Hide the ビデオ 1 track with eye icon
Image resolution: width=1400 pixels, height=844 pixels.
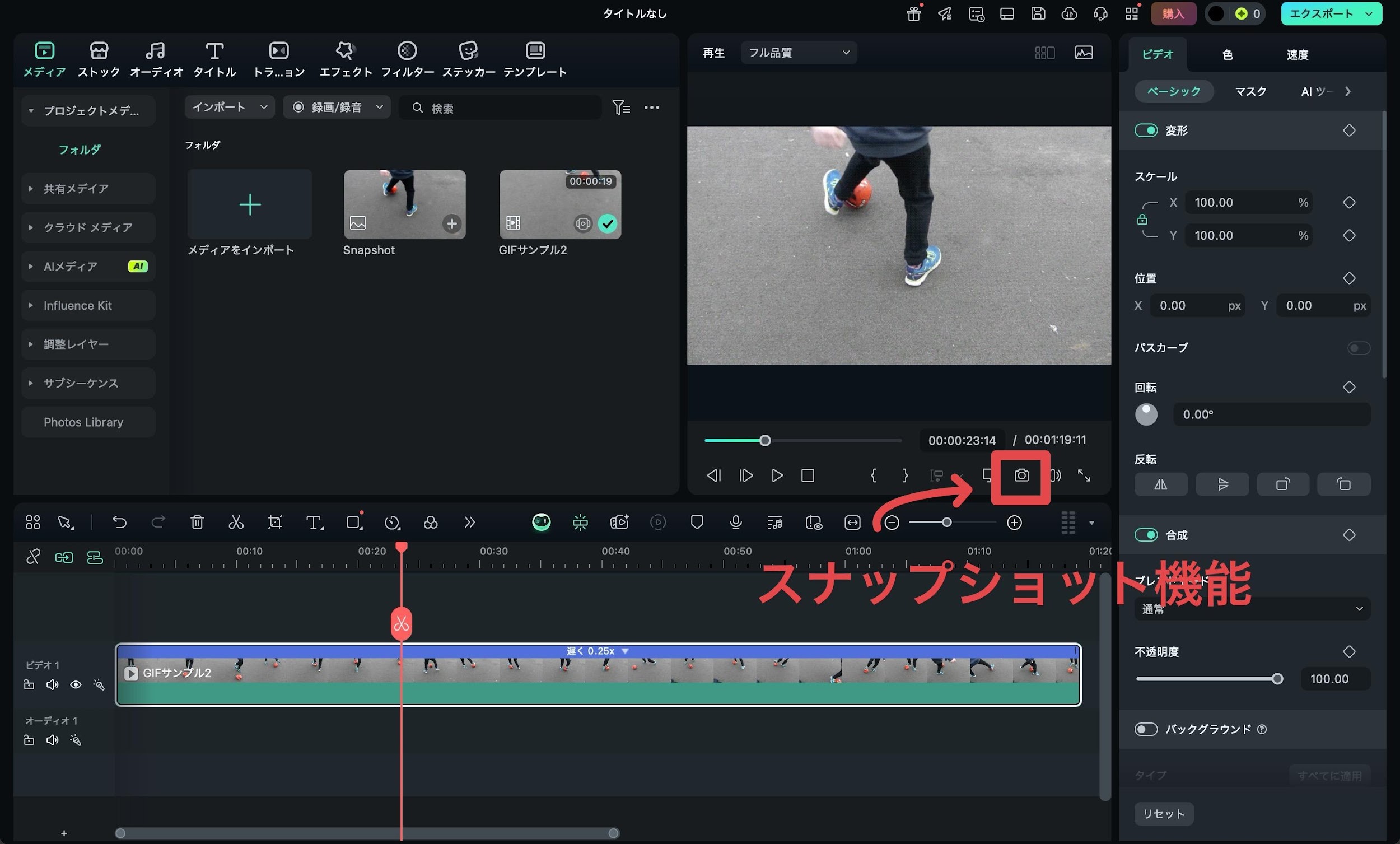[76, 684]
